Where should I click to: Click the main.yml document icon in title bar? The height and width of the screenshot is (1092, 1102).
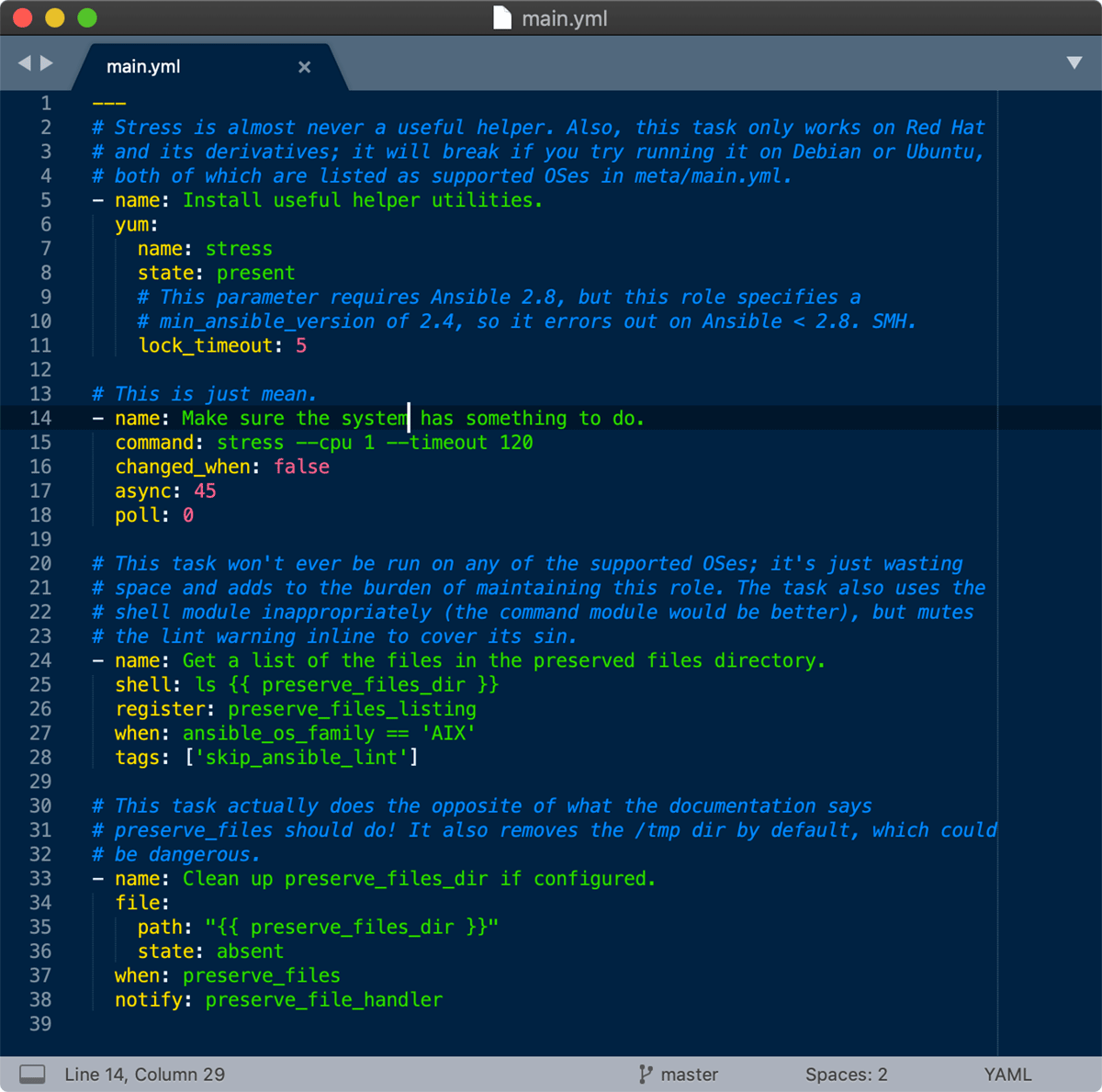(x=502, y=18)
